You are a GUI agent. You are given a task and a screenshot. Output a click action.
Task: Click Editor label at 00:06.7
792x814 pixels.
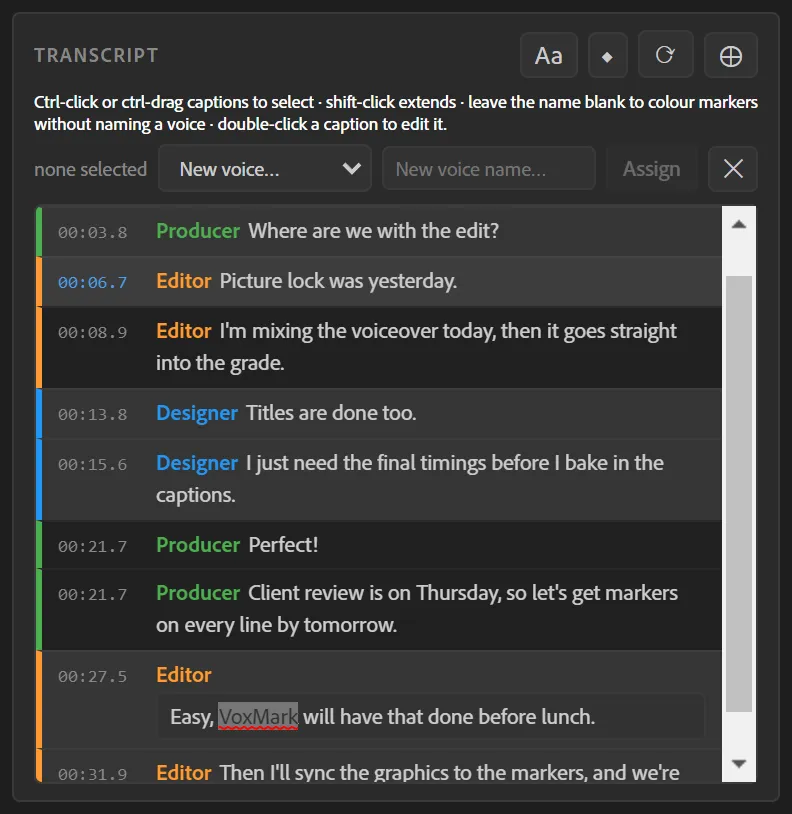[184, 281]
